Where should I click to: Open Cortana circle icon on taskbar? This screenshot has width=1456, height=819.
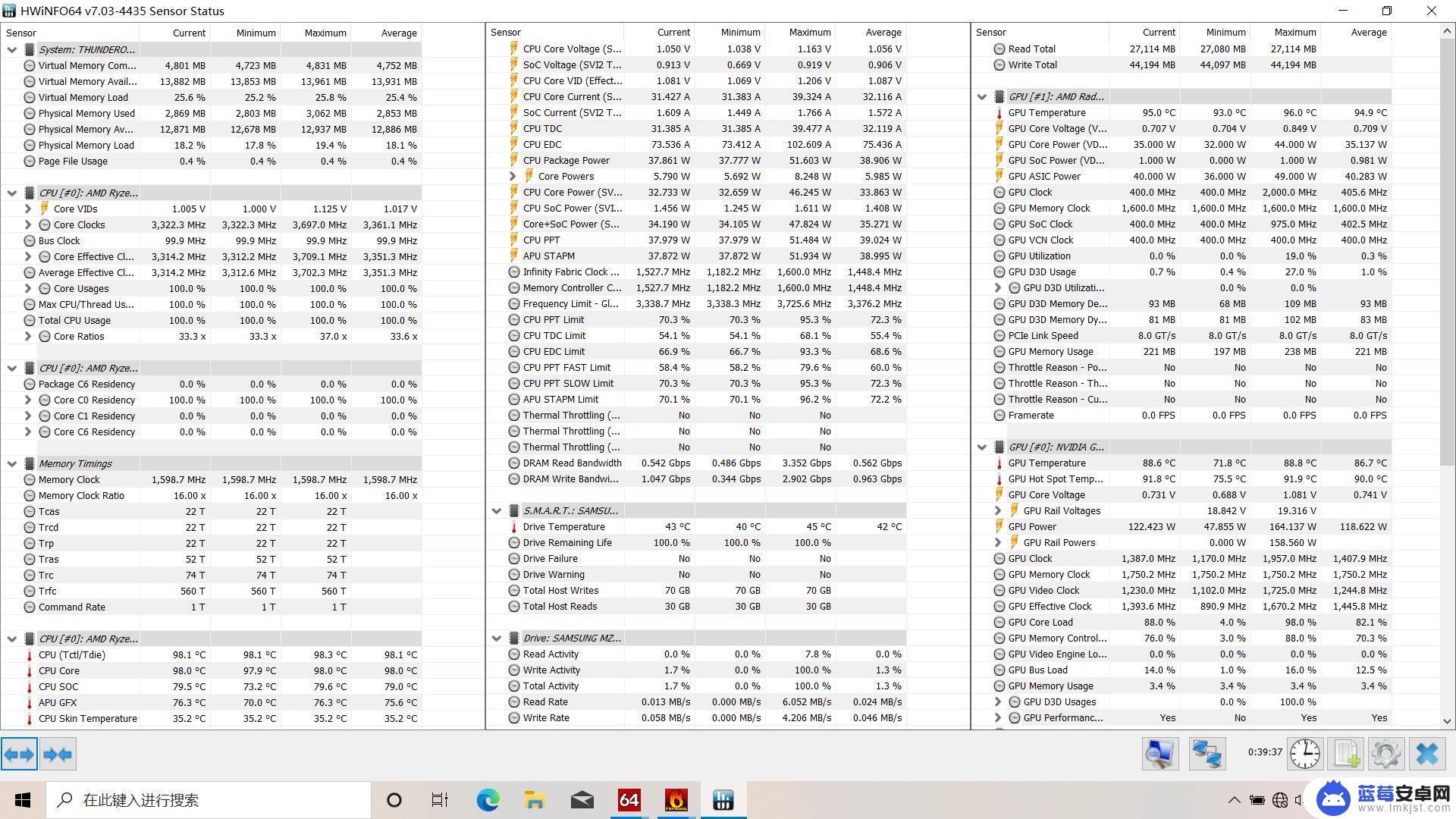394,800
